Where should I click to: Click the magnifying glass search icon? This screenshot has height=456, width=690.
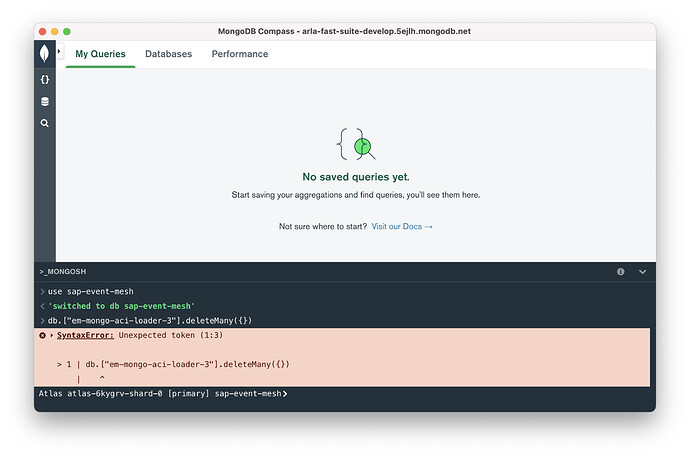pos(45,123)
